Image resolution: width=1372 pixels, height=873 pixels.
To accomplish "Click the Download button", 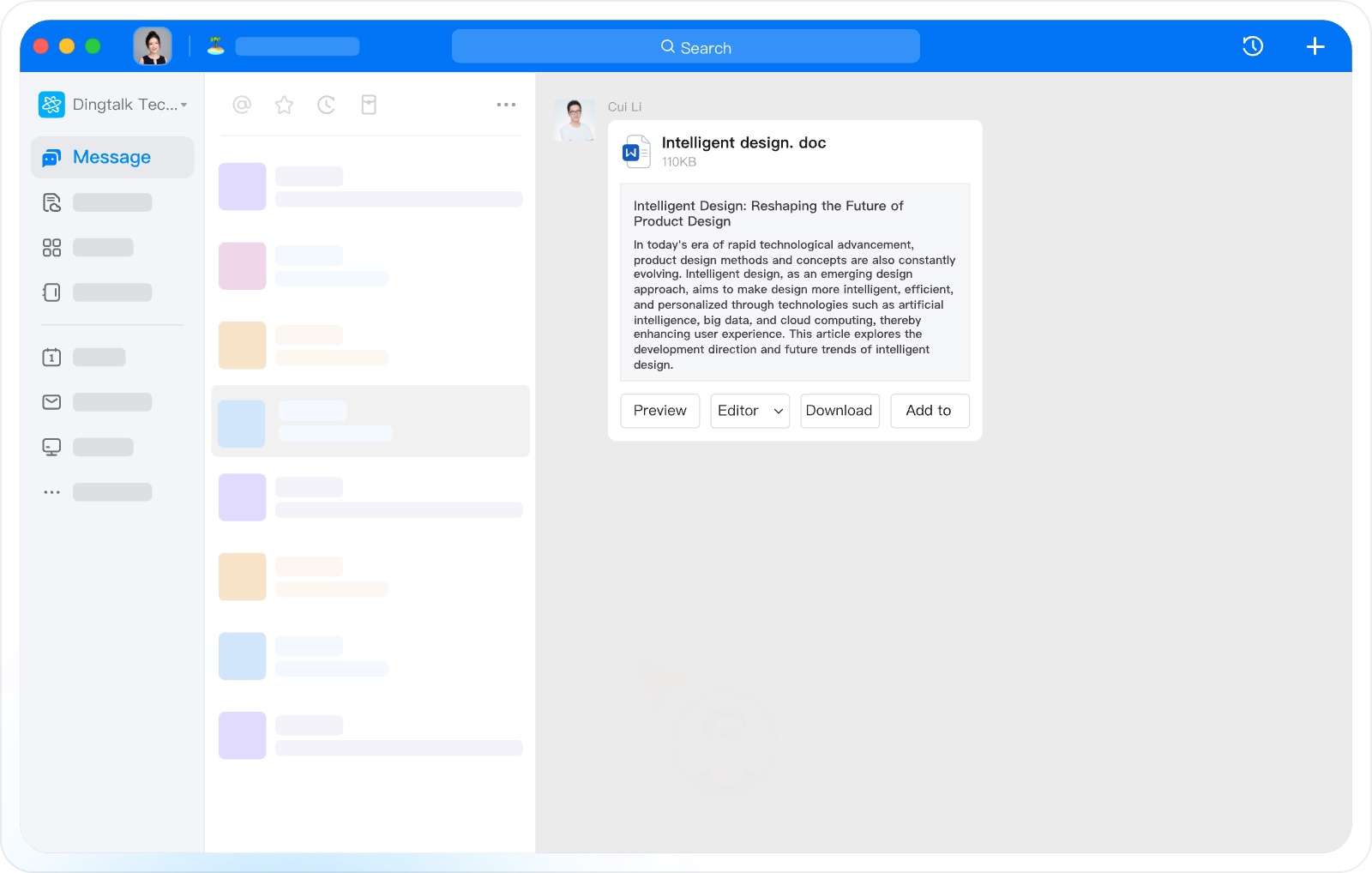I will click(x=839, y=411).
